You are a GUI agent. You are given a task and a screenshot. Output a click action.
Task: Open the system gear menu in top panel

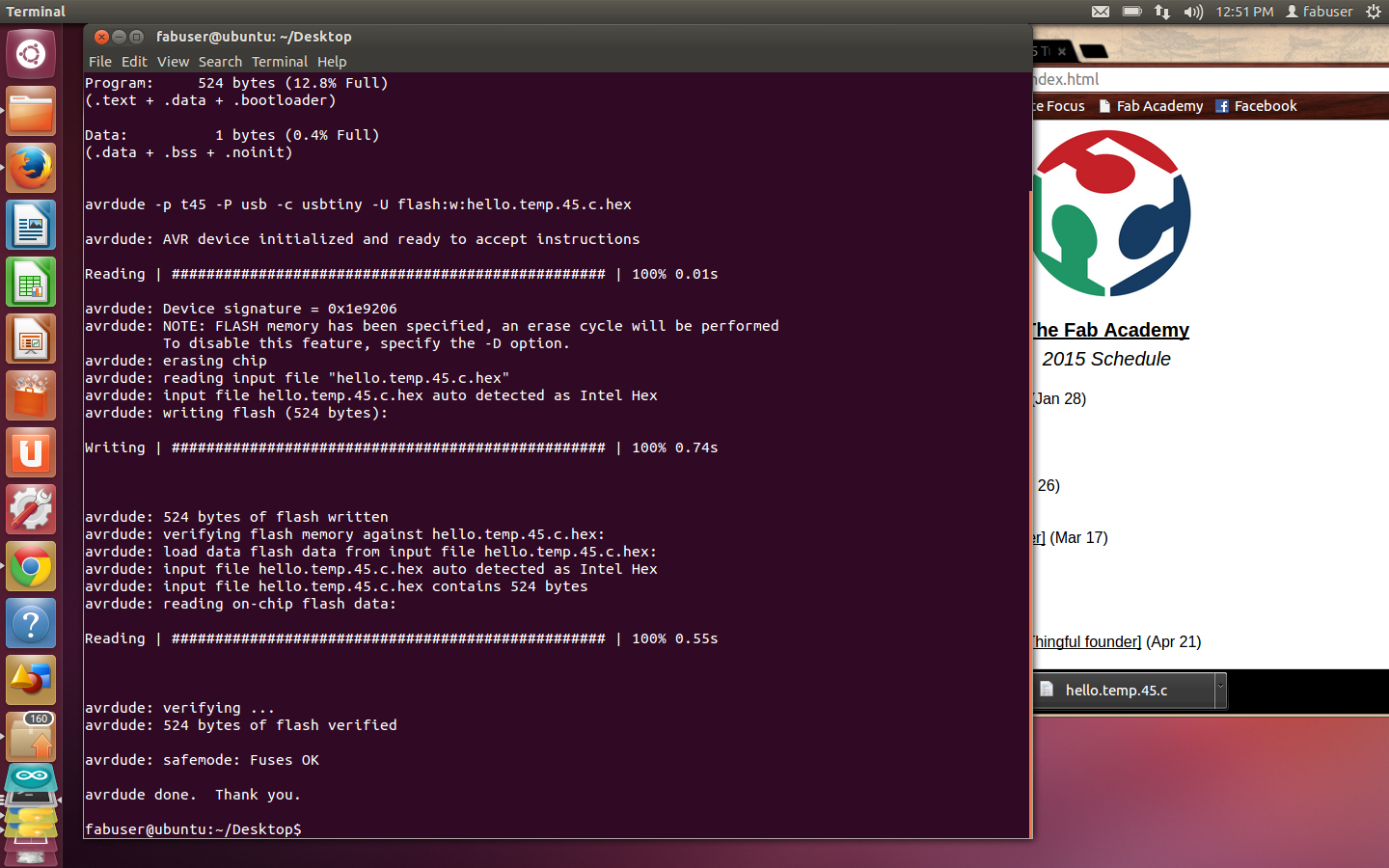point(1374,12)
